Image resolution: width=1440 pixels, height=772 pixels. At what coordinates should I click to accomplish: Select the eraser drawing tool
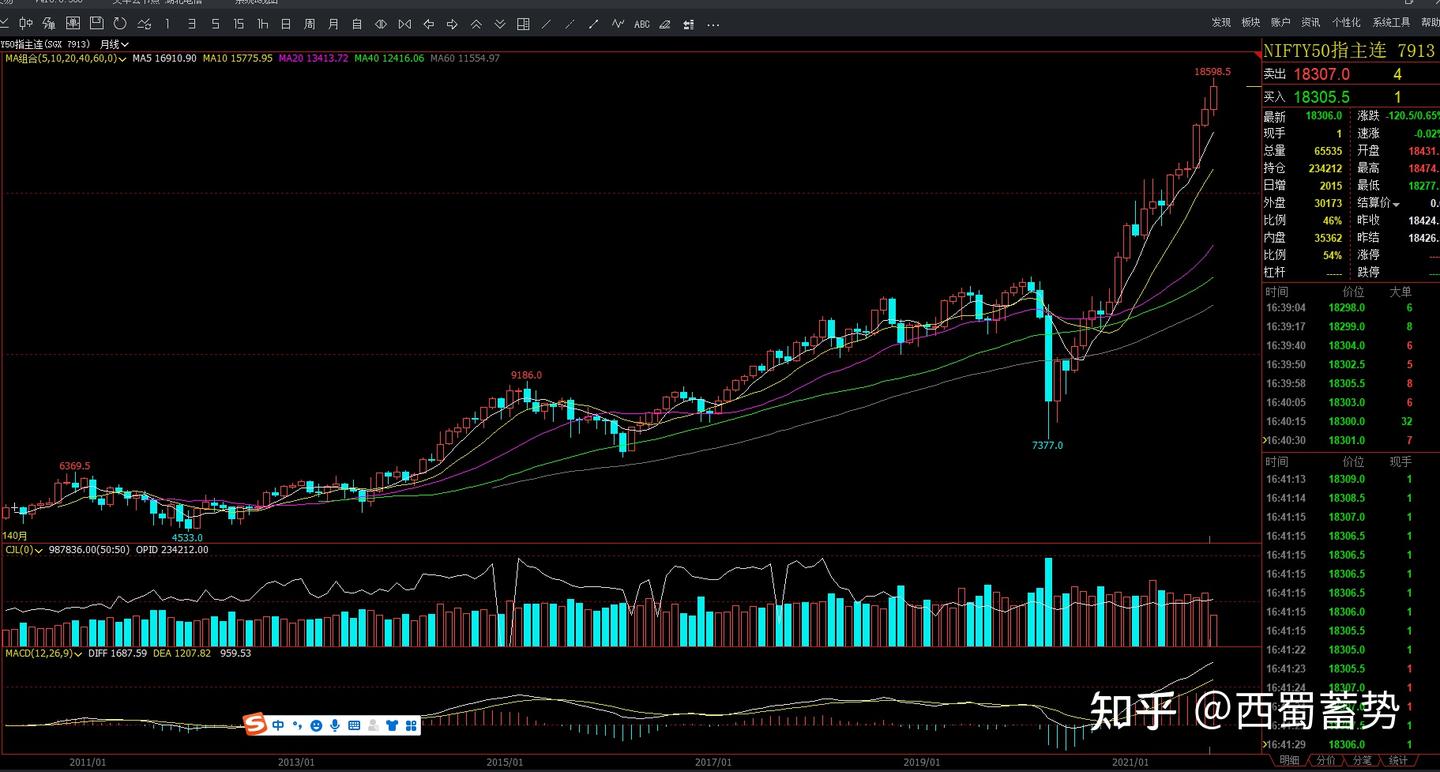(666, 23)
